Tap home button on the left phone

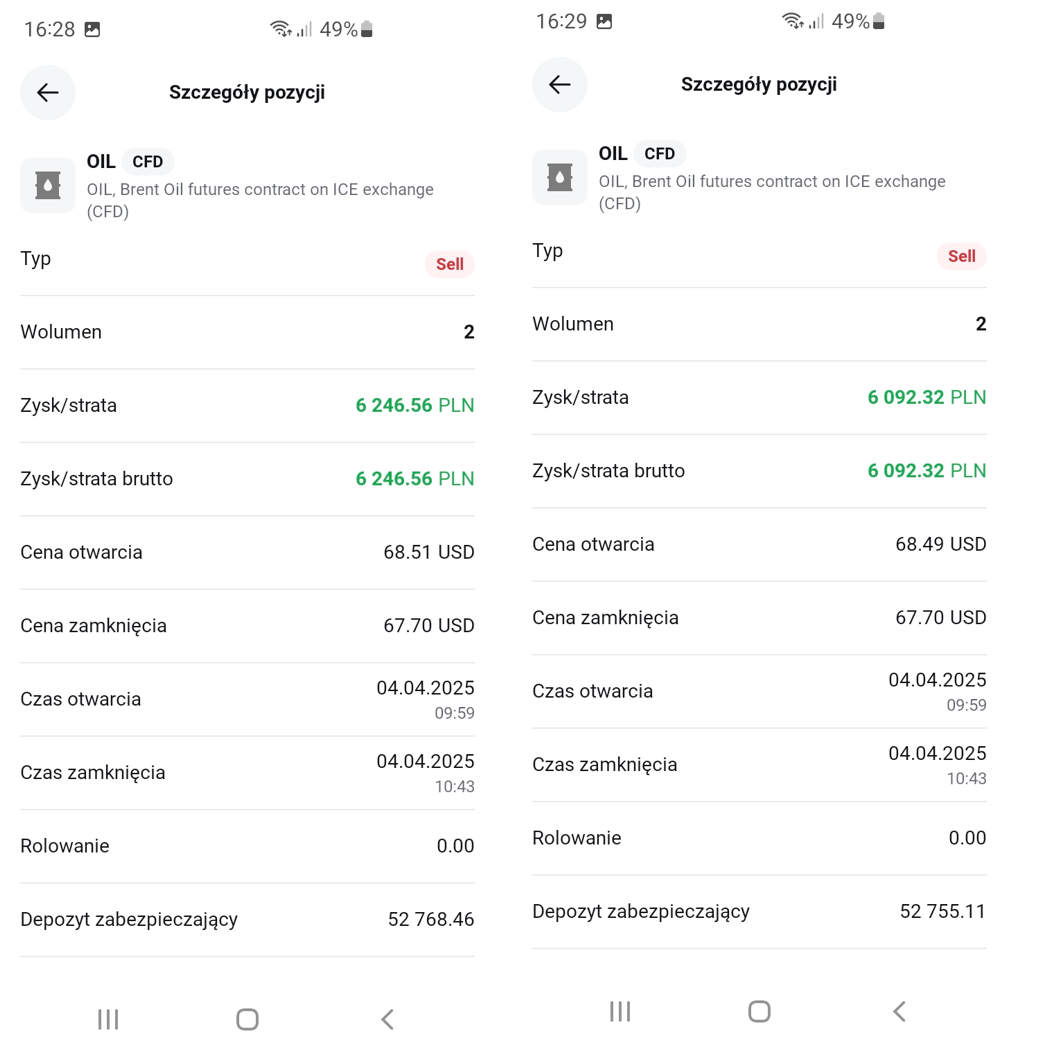[248, 1020]
